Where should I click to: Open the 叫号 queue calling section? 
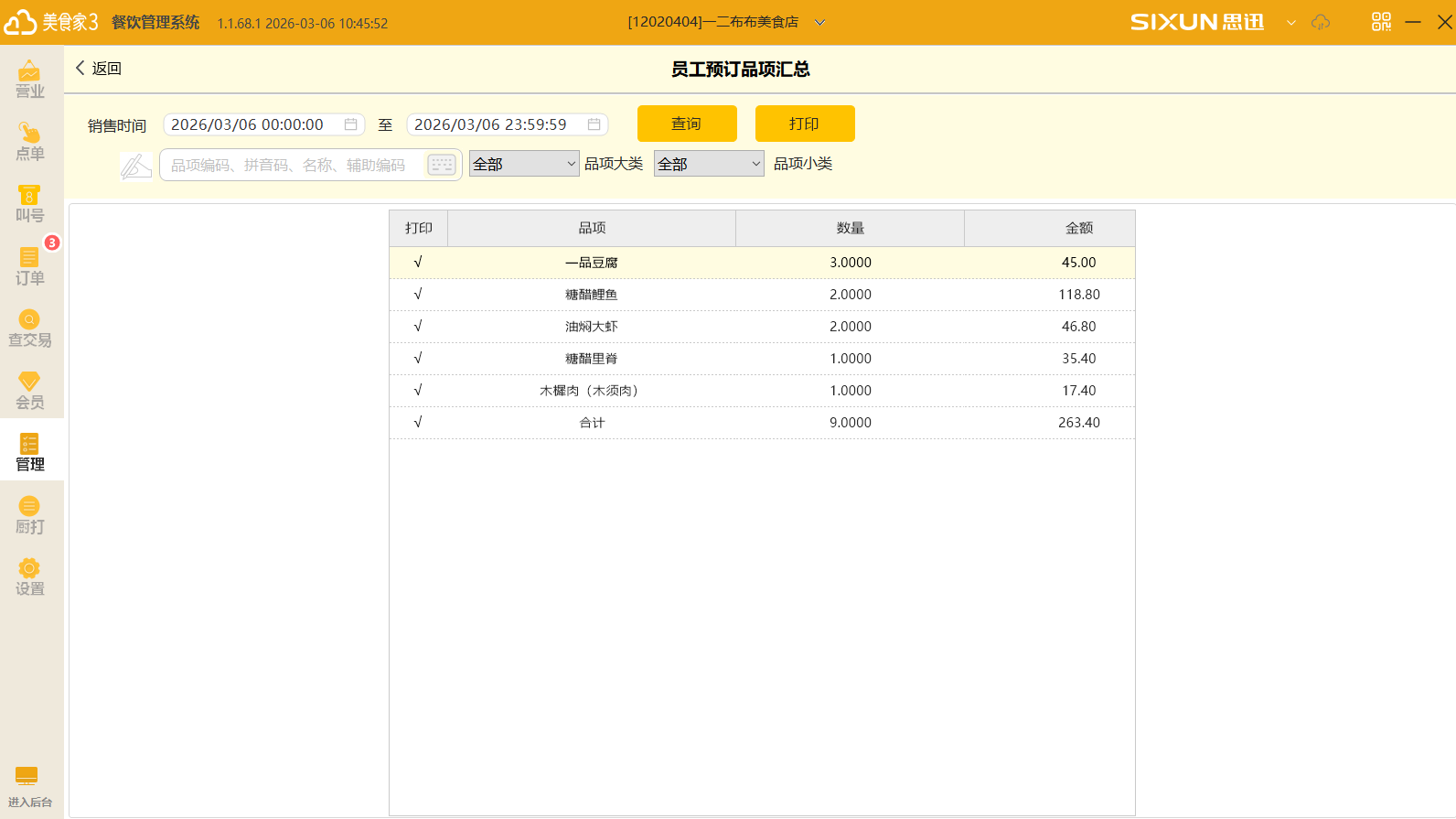click(30, 204)
